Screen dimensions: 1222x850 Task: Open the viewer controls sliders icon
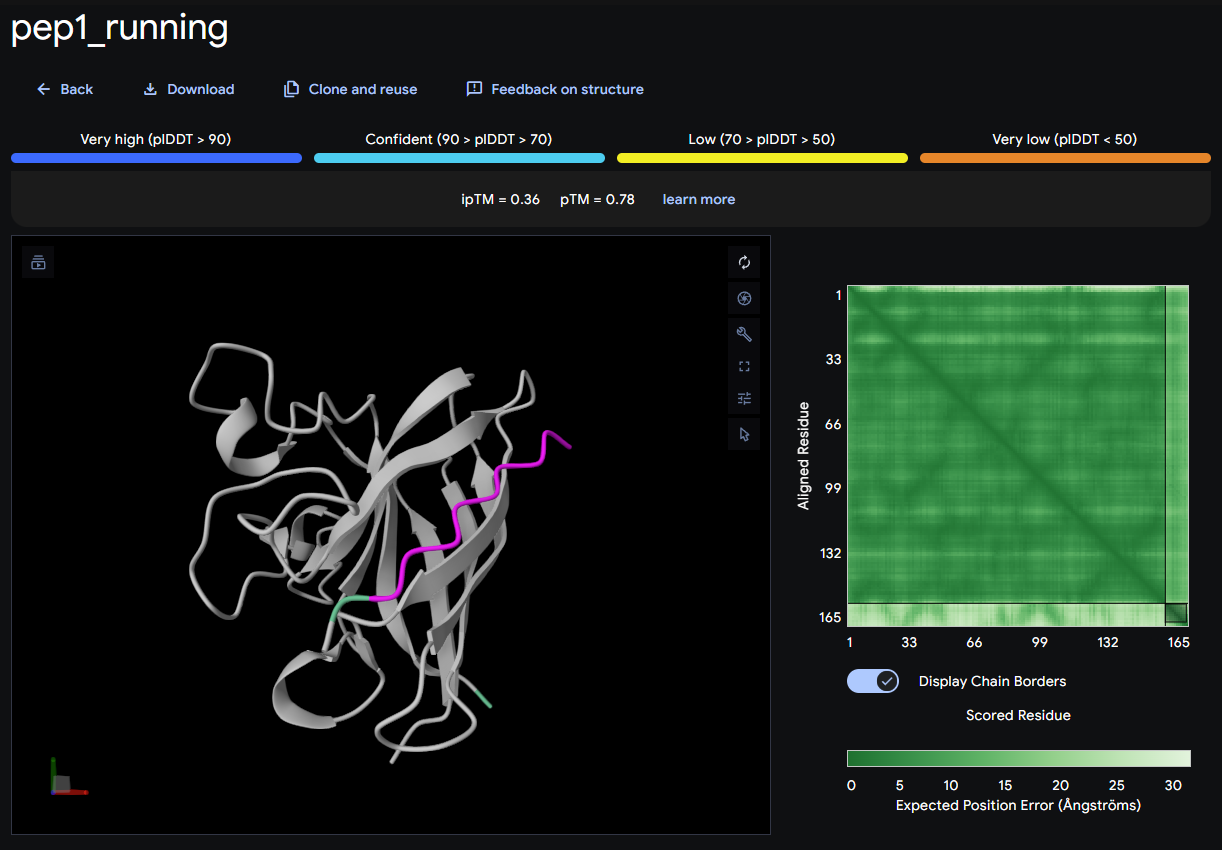pos(744,398)
